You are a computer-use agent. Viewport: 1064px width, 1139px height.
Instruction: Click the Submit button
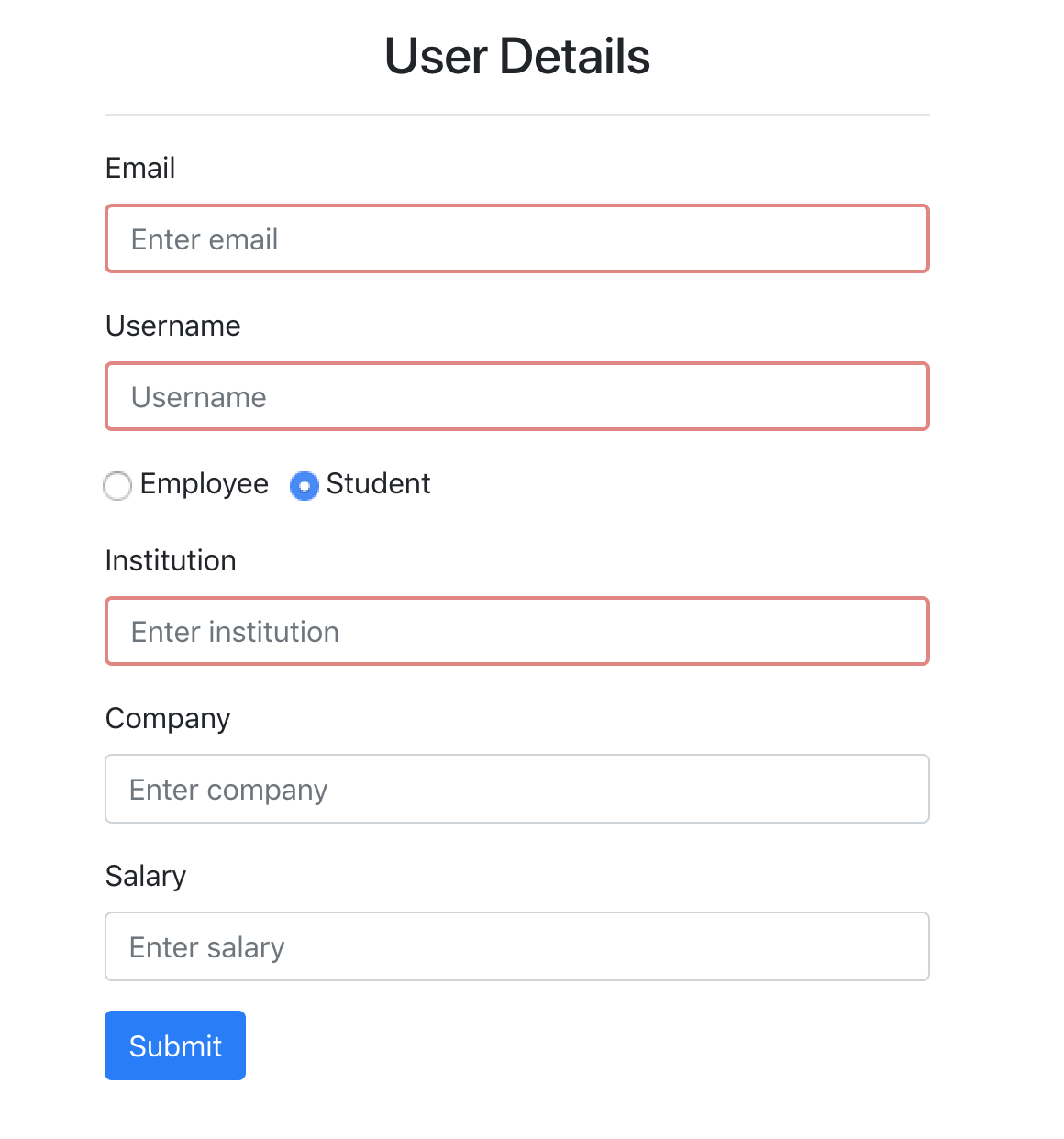click(174, 1045)
